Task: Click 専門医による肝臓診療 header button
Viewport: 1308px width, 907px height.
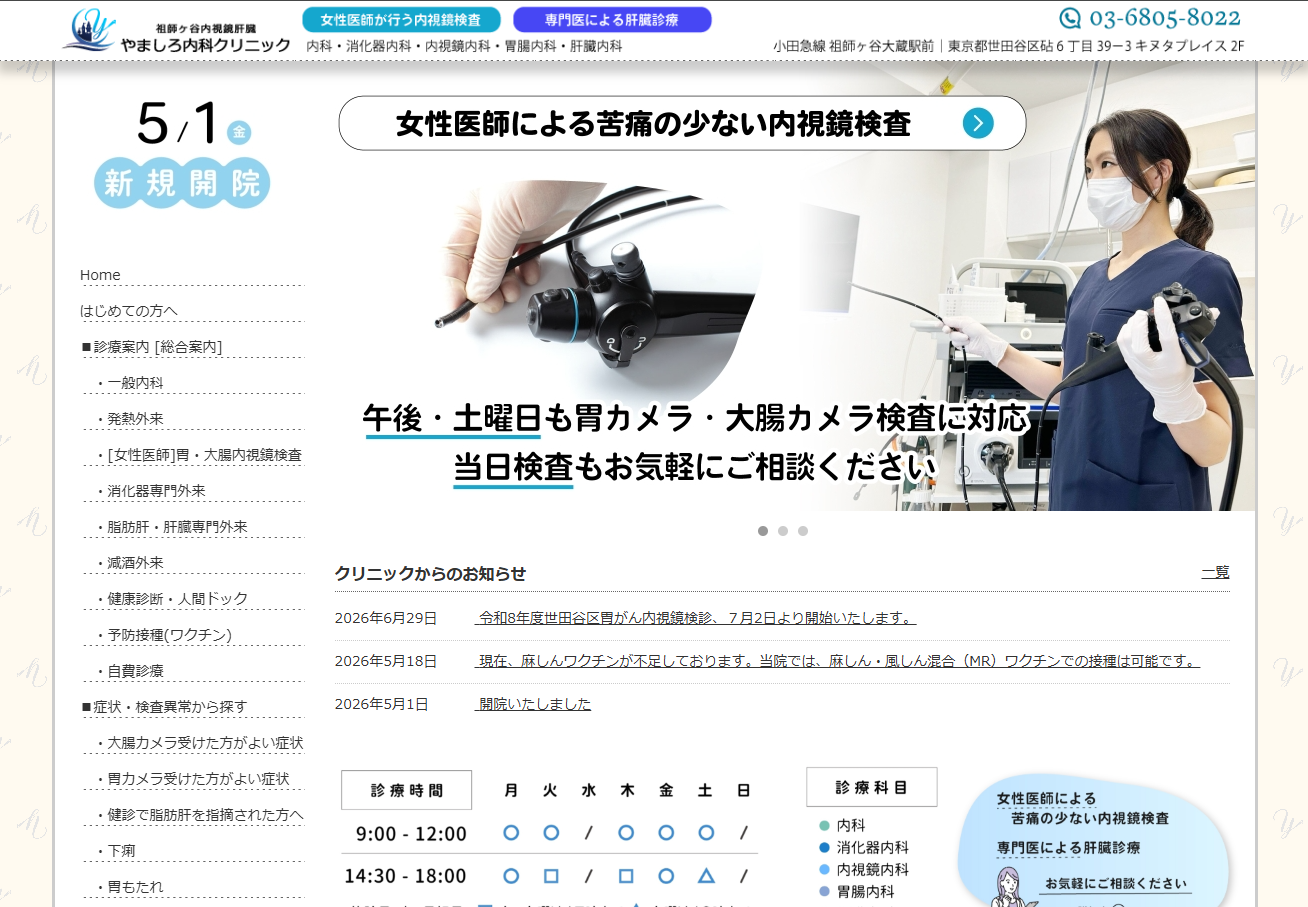Action: (x=612, y=20)
